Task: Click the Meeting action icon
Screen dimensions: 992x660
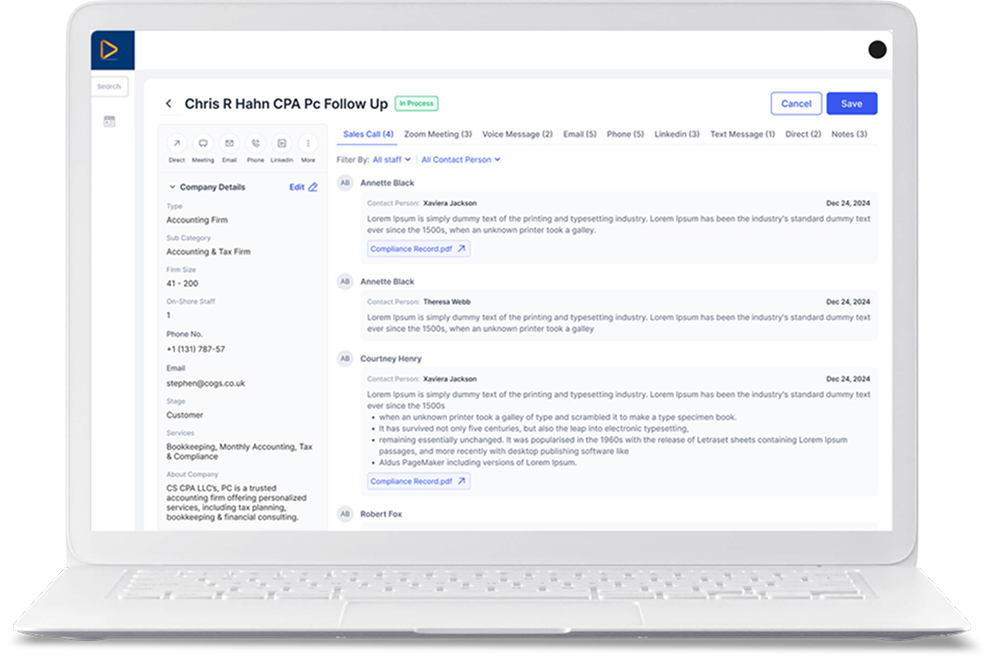Action: [203, 143]
